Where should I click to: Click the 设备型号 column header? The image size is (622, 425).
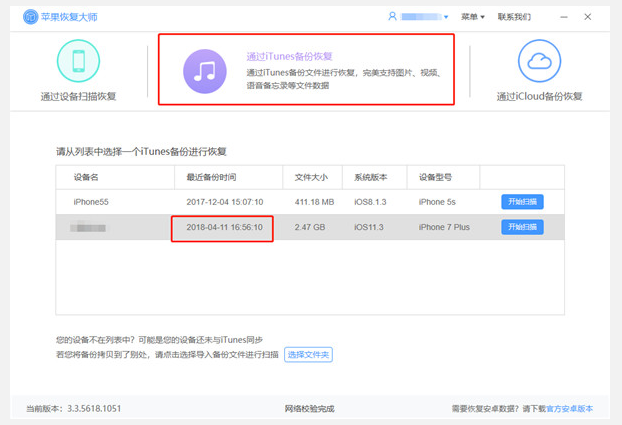(x=435, y=177)
